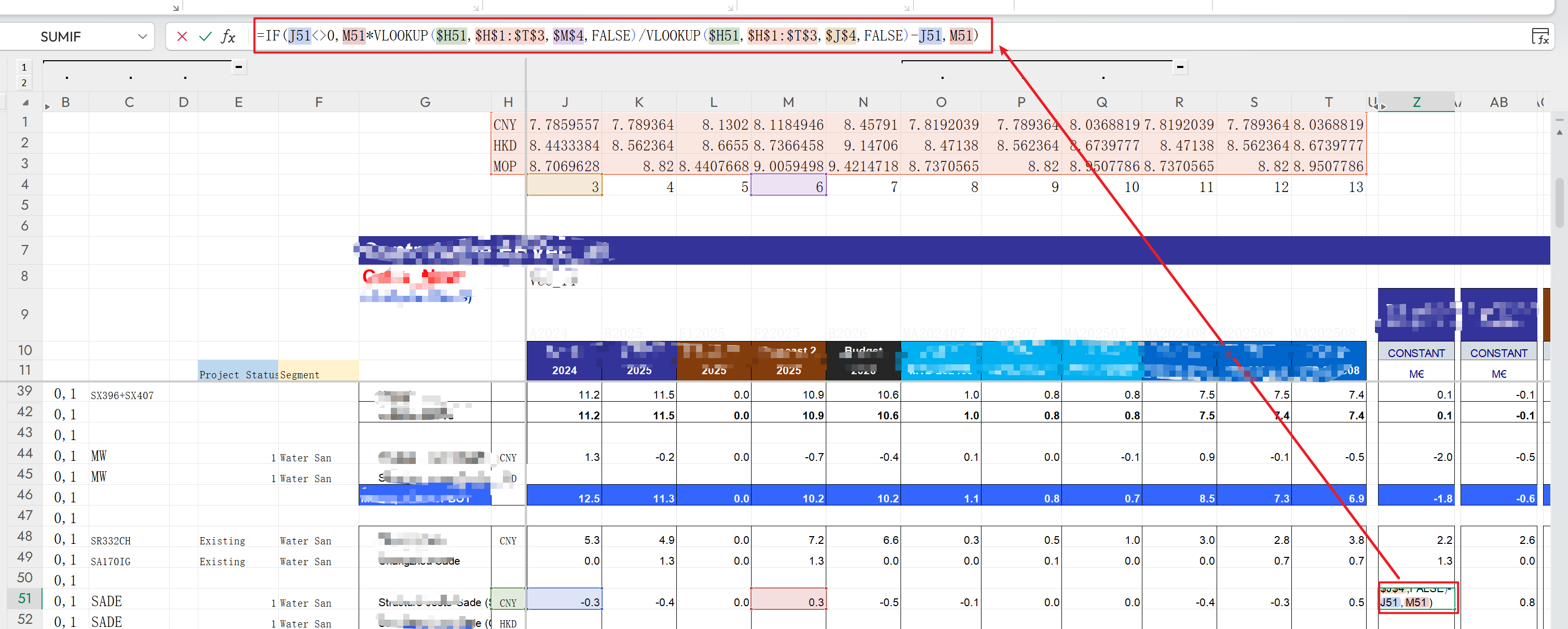Open the SUMIF name box dropdown
The image size is (1568, 629).
coord(142,36)
